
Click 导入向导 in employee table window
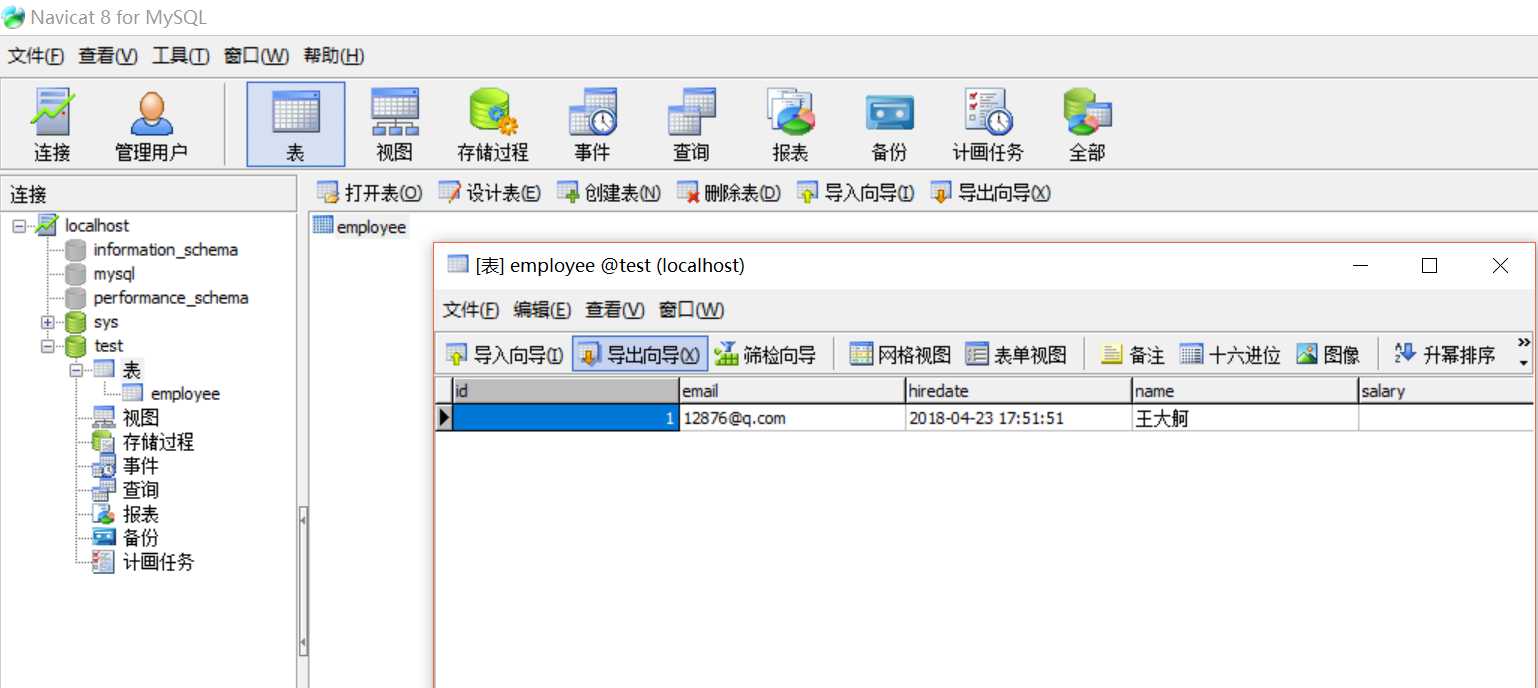point(504,354)
